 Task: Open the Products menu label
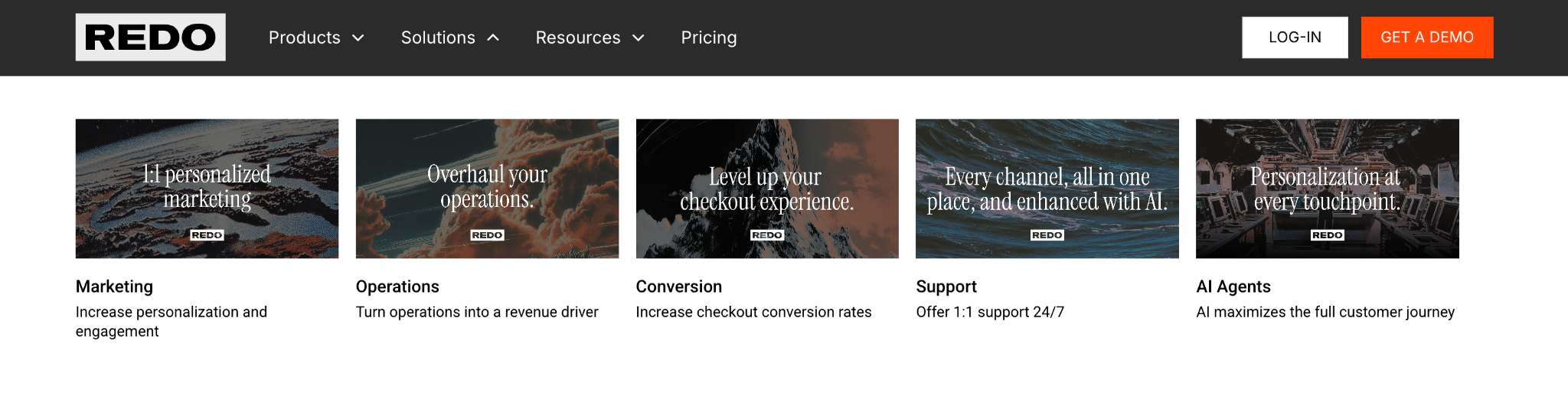click(x=304, y=38)
